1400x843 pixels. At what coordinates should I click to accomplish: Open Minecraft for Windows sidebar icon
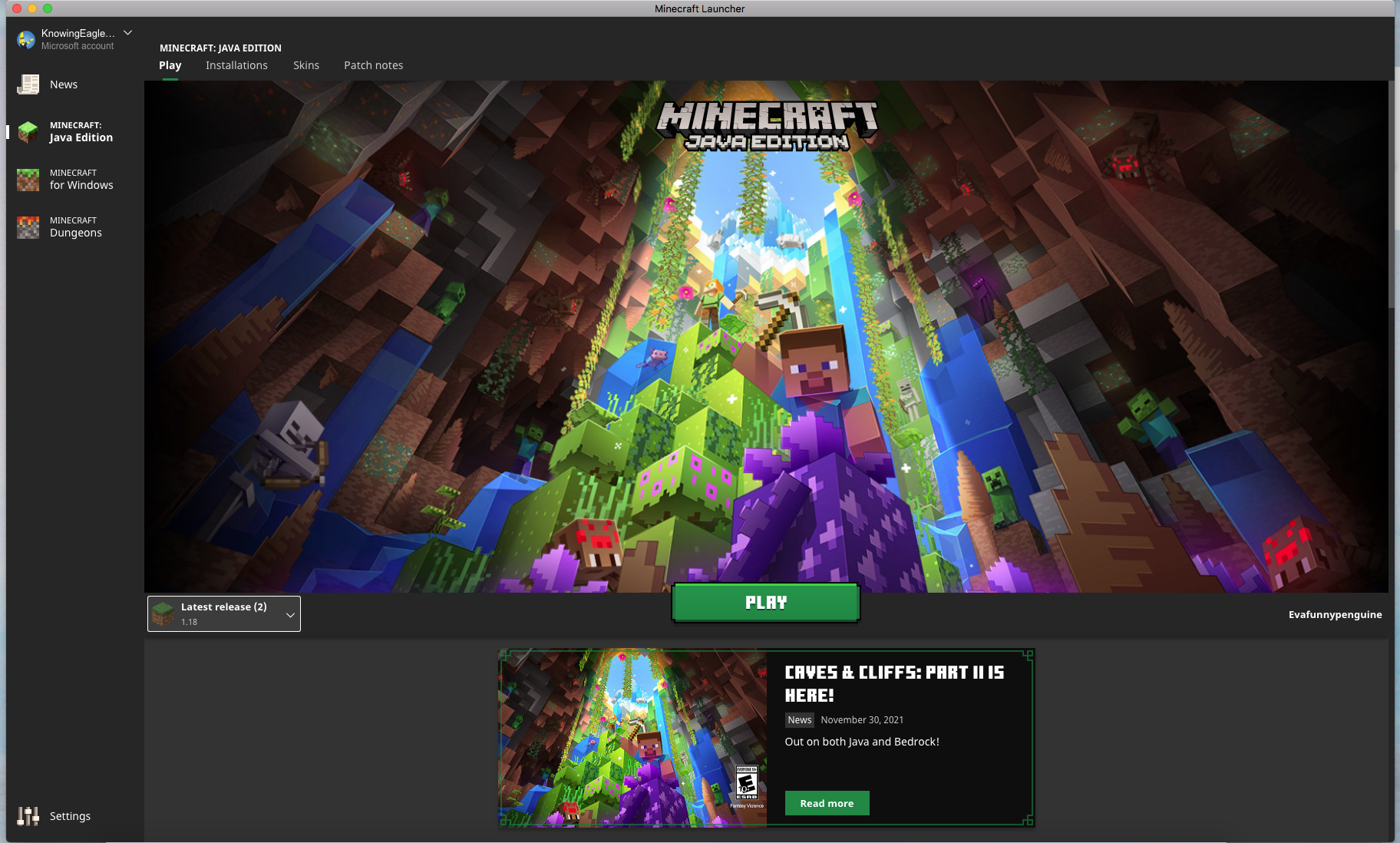point(28,180)
